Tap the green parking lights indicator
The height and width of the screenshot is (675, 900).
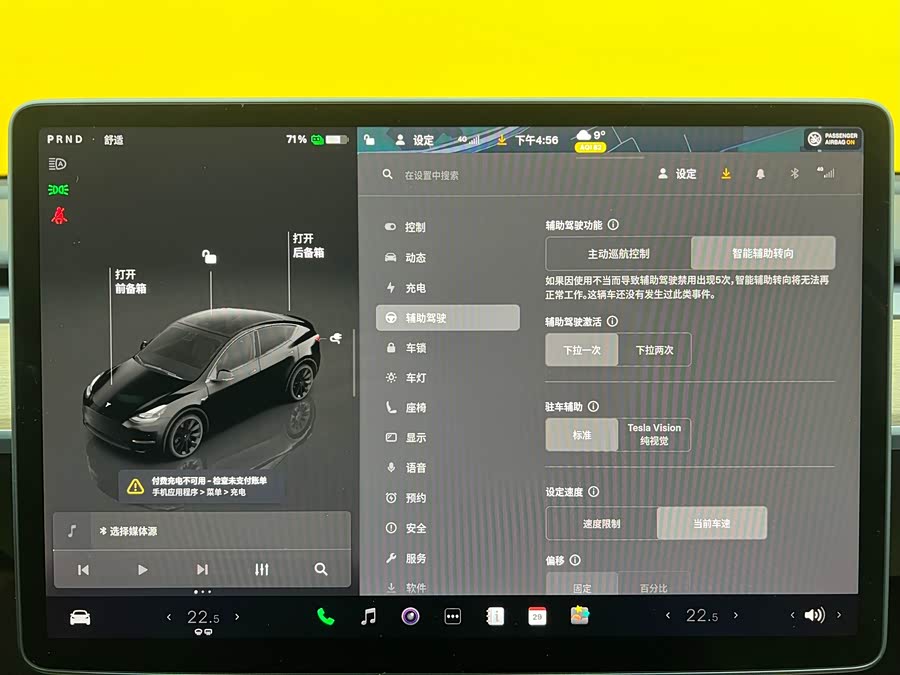point(58,189)
